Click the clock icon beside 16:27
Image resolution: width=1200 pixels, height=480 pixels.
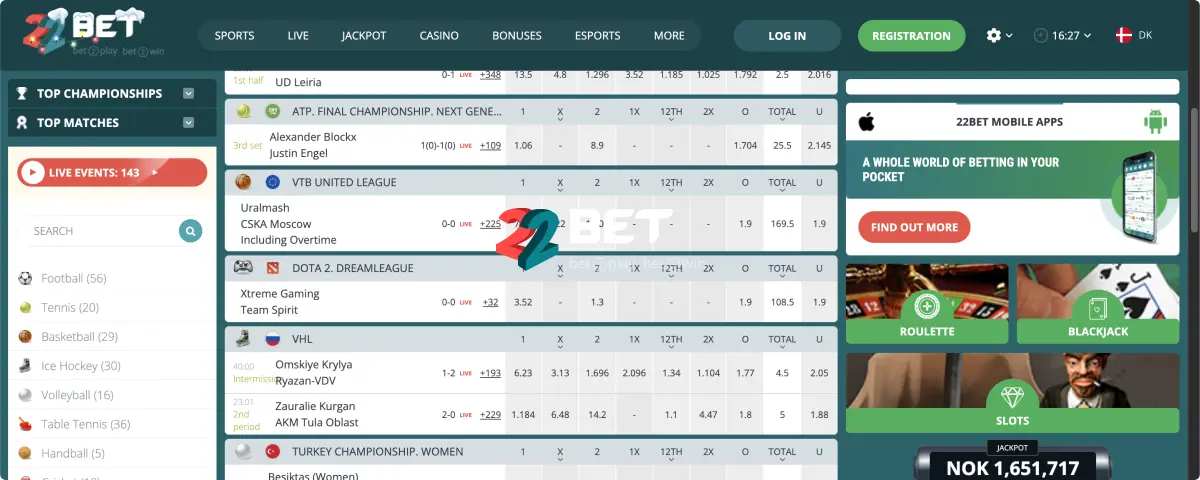1041,35
